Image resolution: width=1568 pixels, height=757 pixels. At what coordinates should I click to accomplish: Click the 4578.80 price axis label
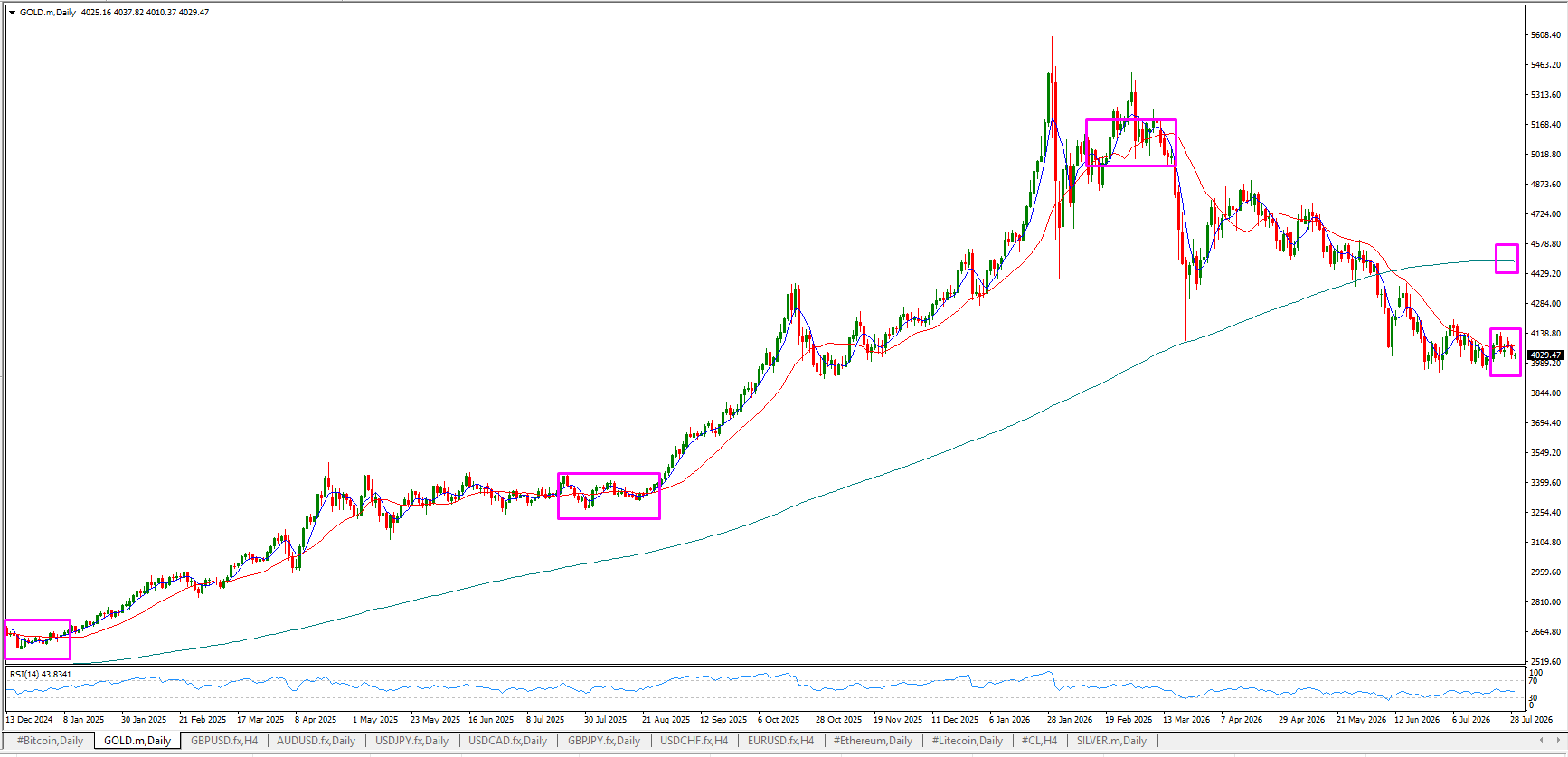click(x=1545, y=244)
